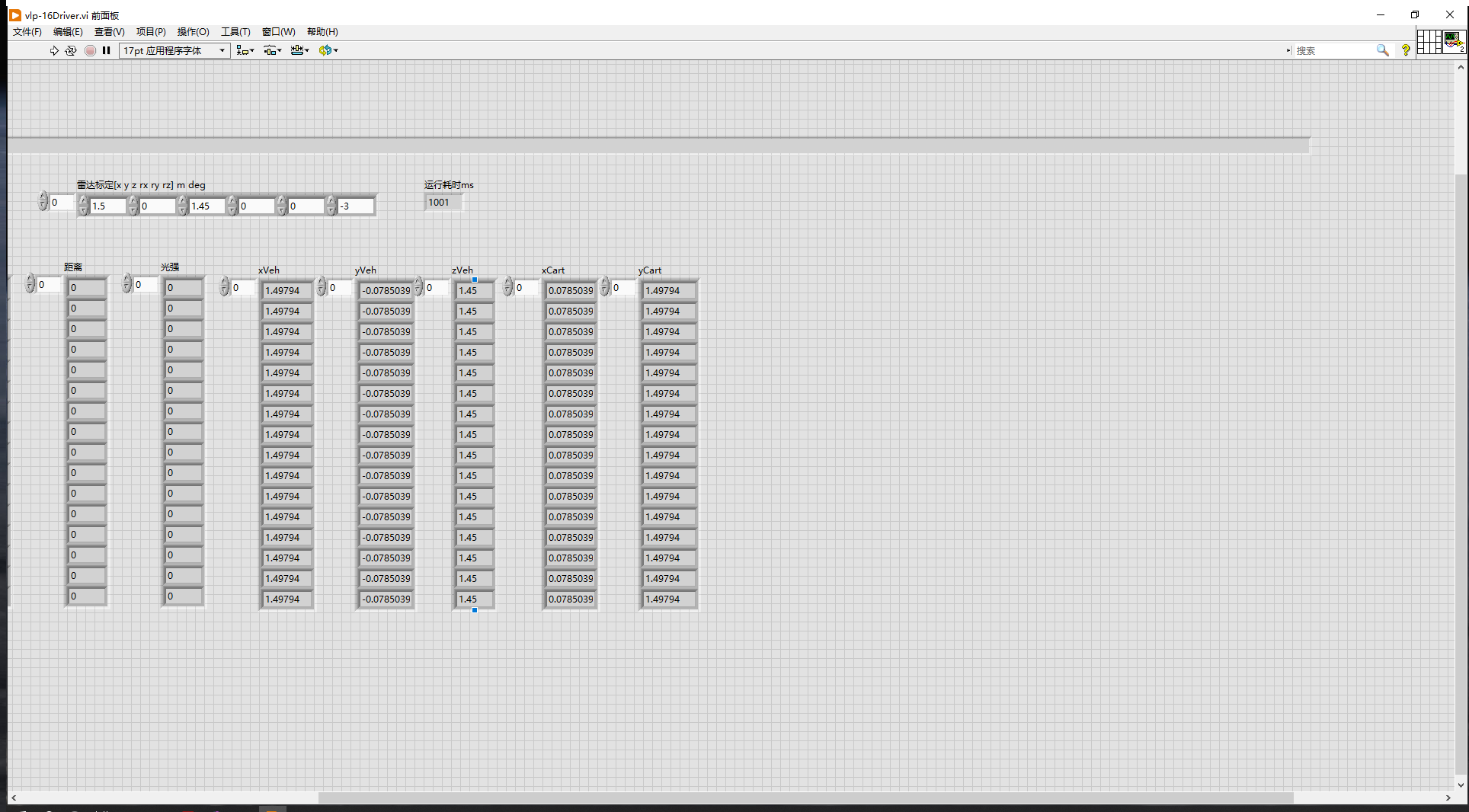Click the 运行耗时ms indicator showing 1001
Viewport: 1469px width, 812px height.
(443, 202)
